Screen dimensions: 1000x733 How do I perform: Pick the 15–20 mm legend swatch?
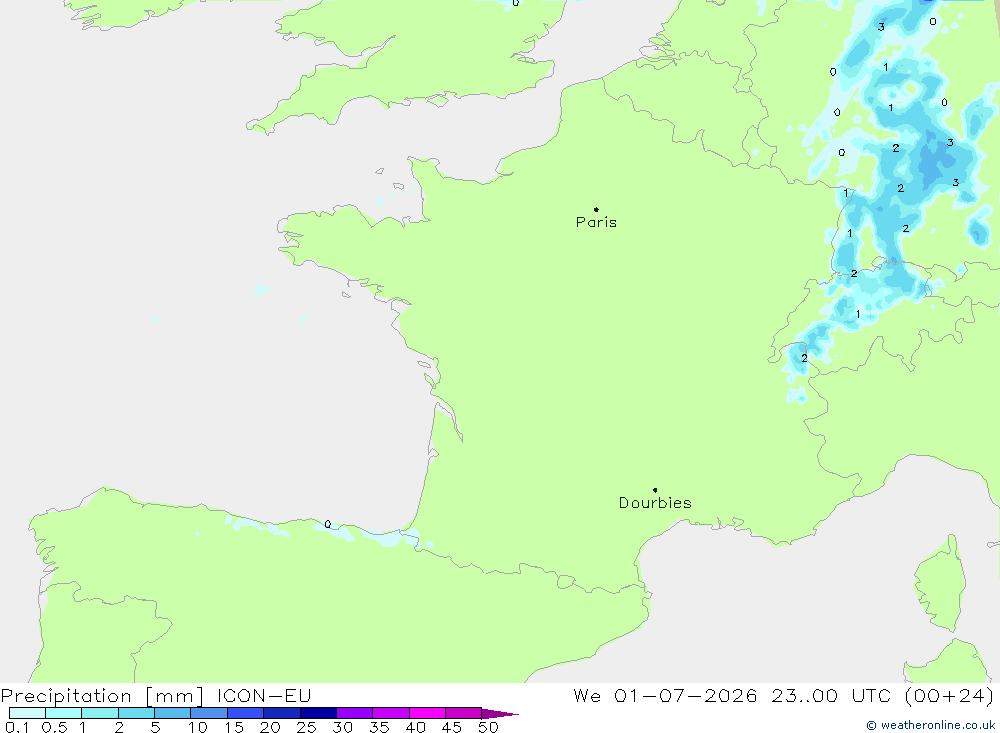pos(246,713)
